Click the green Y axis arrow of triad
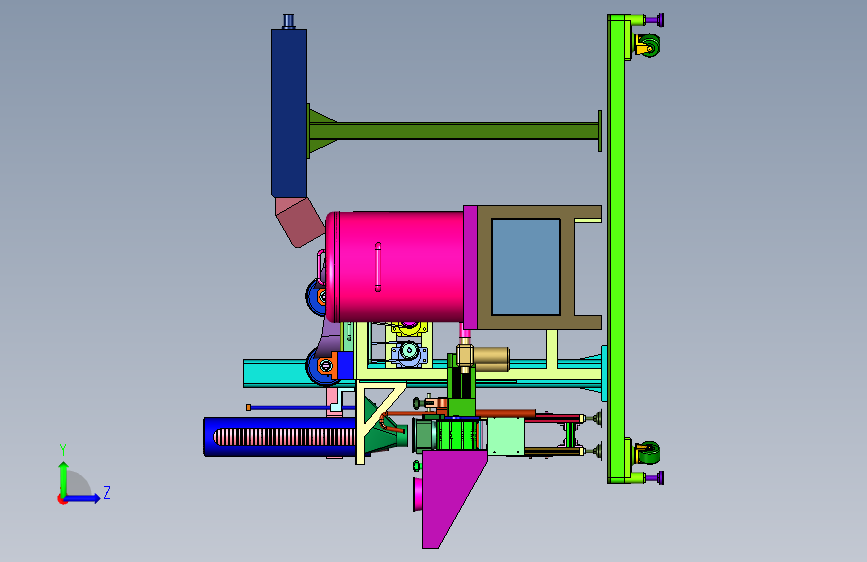867x562 pixels. click(64, 478)
